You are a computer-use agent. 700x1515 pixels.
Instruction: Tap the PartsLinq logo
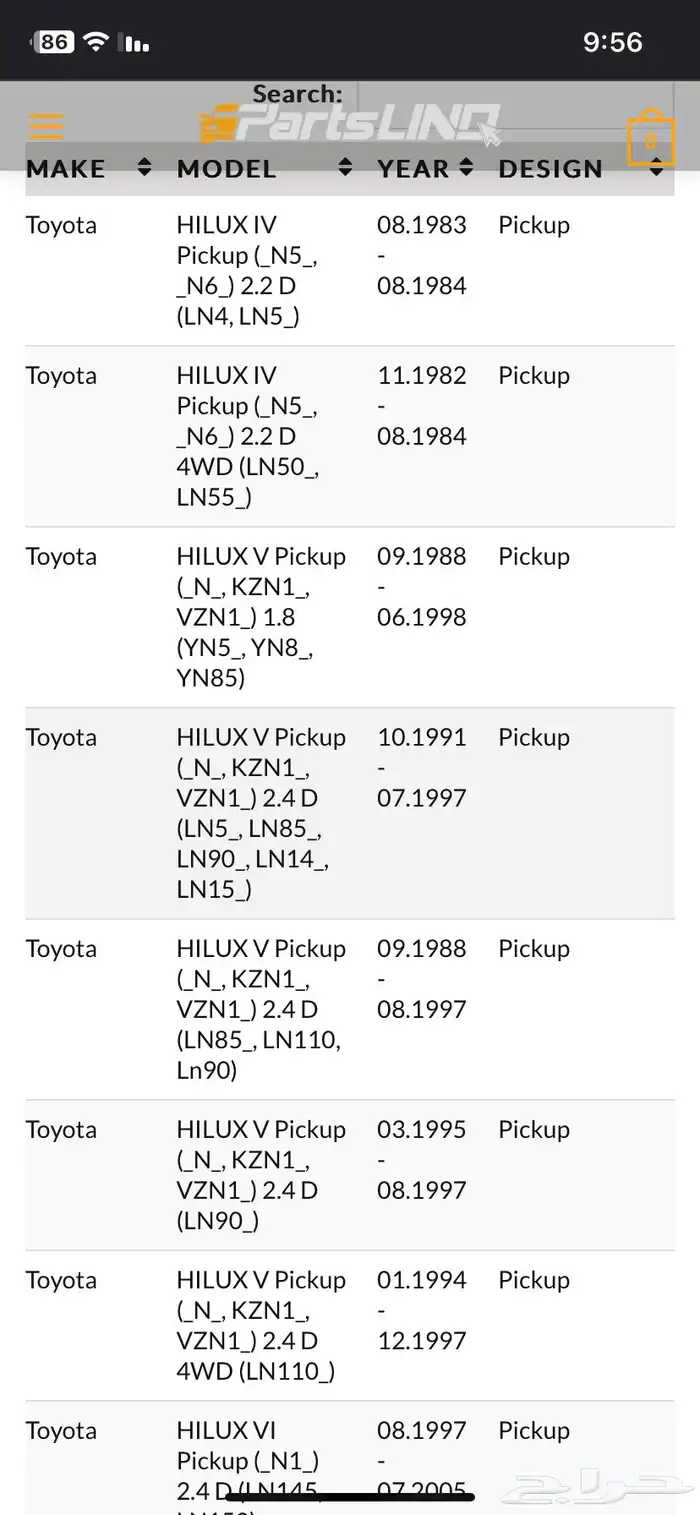point(349,125)
